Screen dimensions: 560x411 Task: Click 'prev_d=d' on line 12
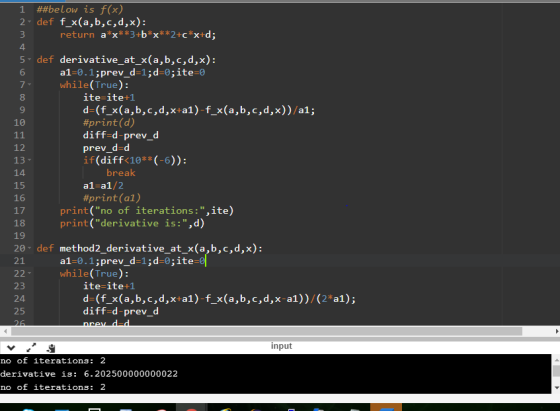coord(106,148)
